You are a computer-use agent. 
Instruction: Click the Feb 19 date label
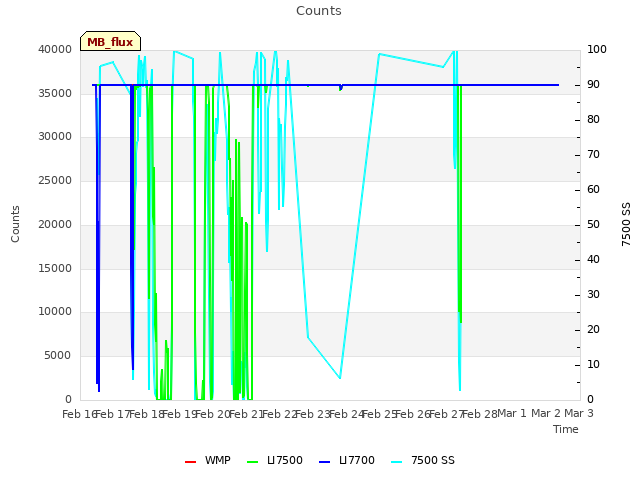click(x=180, y=414)
